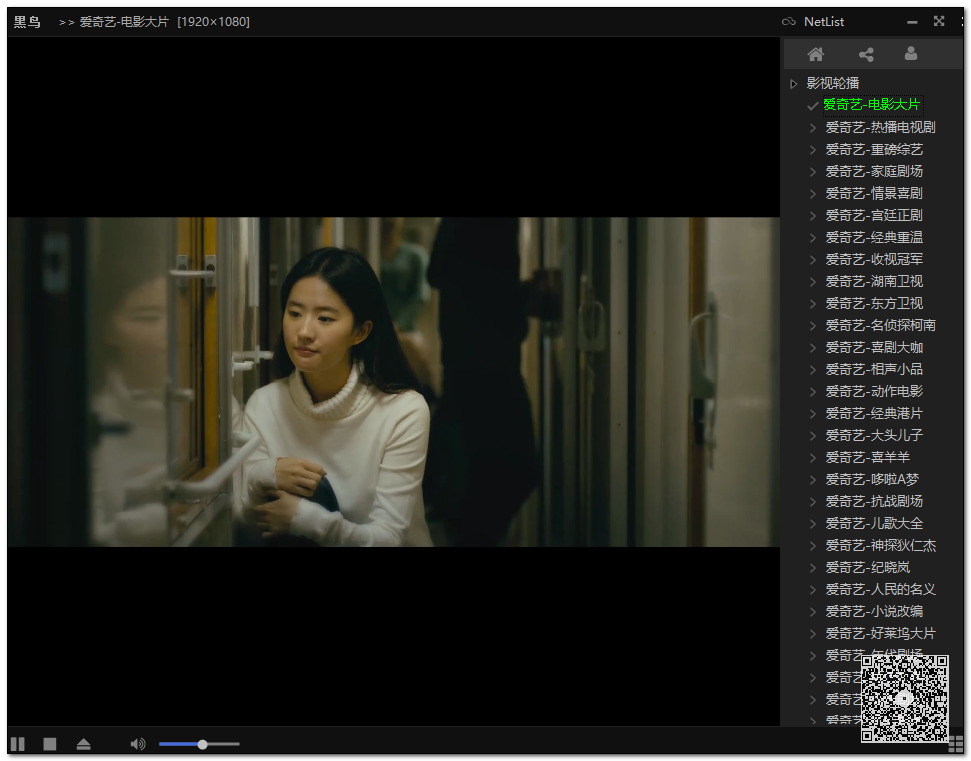Play the 爱奇艺-哆啦A梦 channel
Screen dimensions: 971x761
pyautogui.click(x=872, y=479)
